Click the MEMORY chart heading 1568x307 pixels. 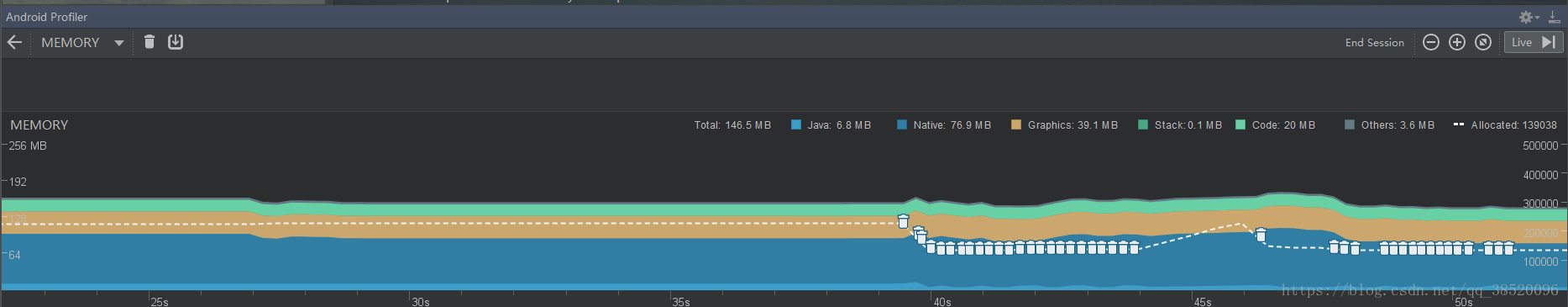(39, 124)
